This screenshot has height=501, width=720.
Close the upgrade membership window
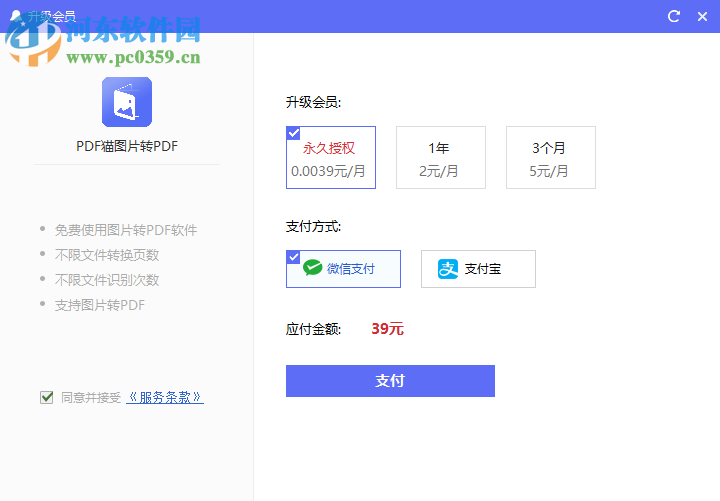click(702, 17)
